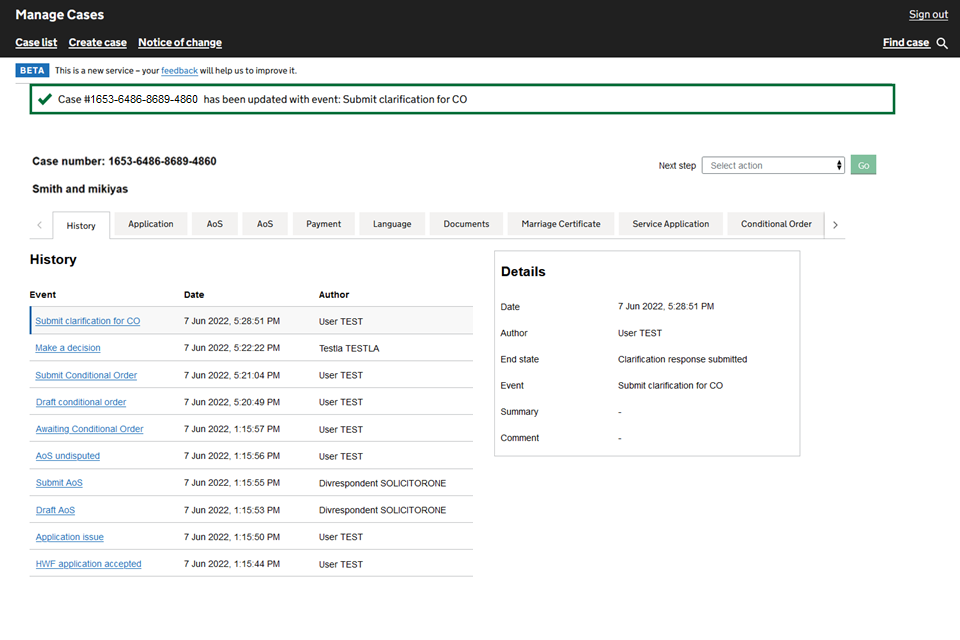Open Notice of change in the header
960x640 pixels.
pos(180,43)
